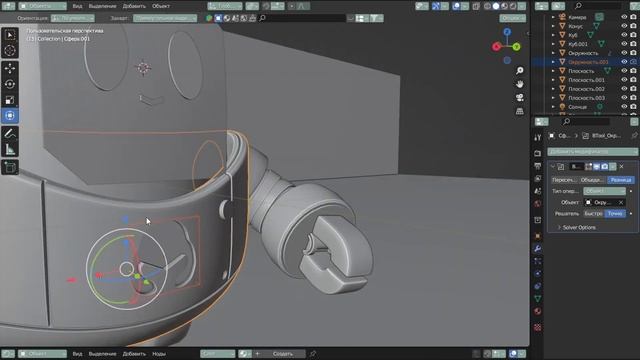Open the Scene properties tab icon
The width and height of the screenshot is (640, 360).
coord(538,191)
